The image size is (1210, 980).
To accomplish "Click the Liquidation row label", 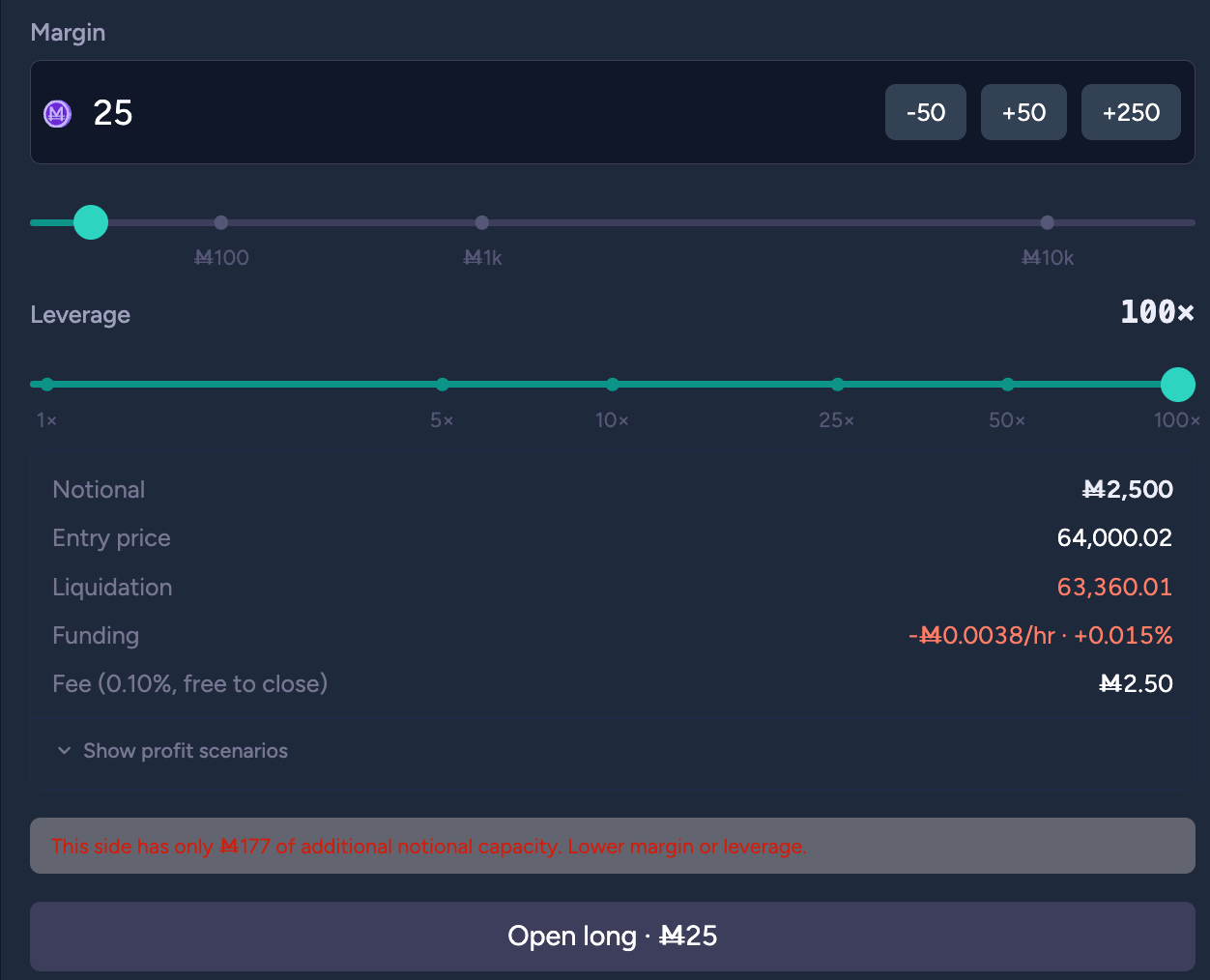I will [112, 588].
